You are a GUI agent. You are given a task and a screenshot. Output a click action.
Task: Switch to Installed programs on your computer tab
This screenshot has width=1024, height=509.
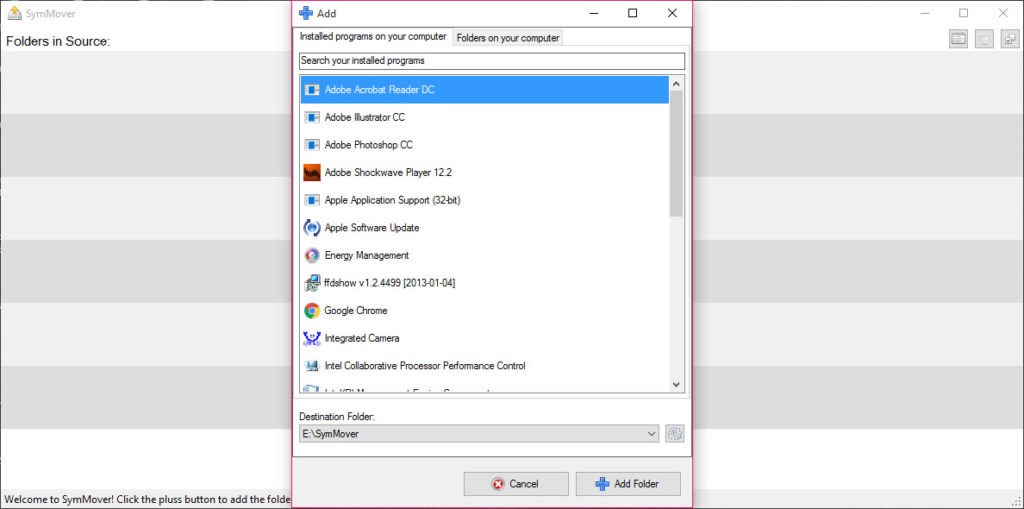[x=373, y=37]
